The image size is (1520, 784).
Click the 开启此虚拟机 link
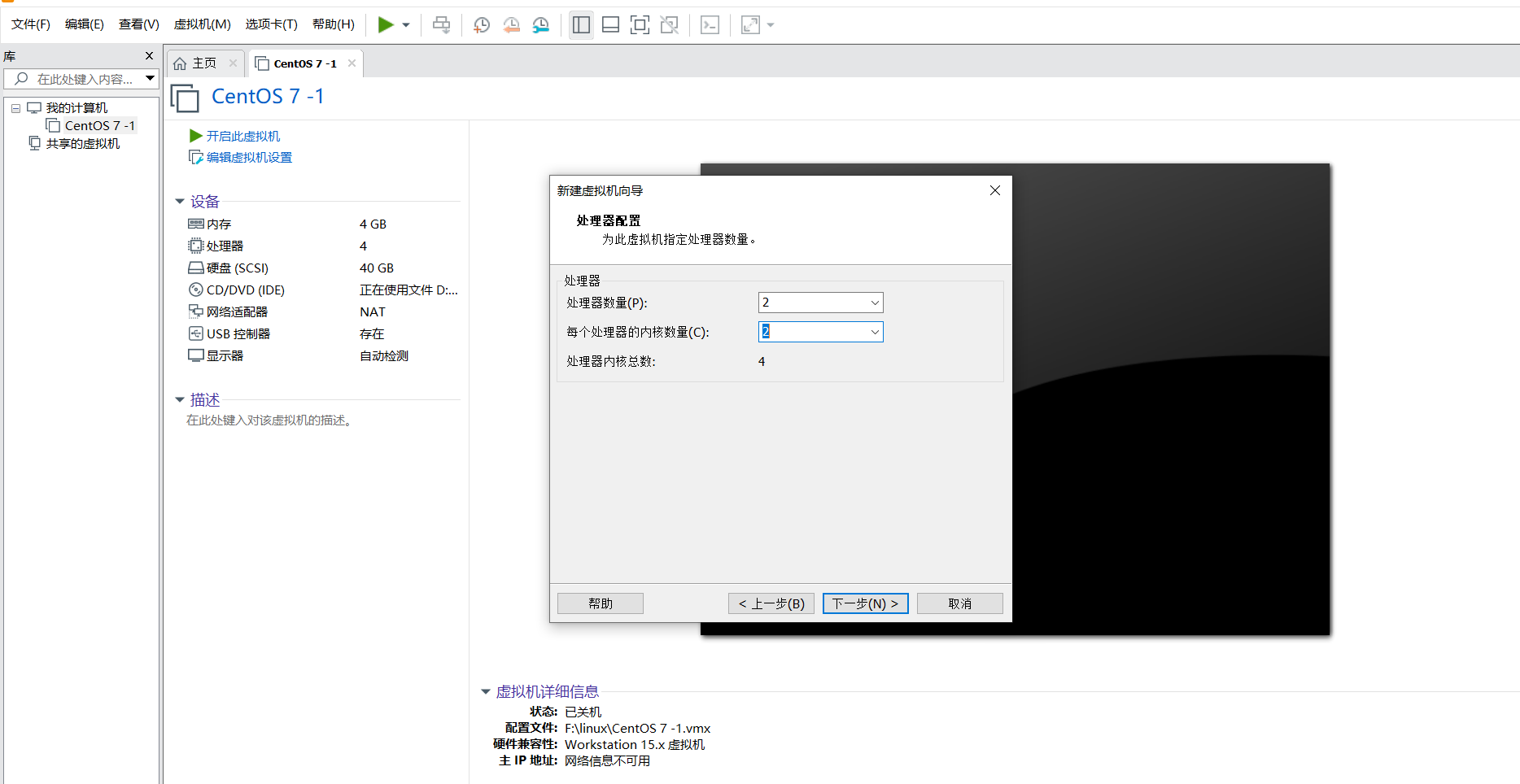point(243,137)
